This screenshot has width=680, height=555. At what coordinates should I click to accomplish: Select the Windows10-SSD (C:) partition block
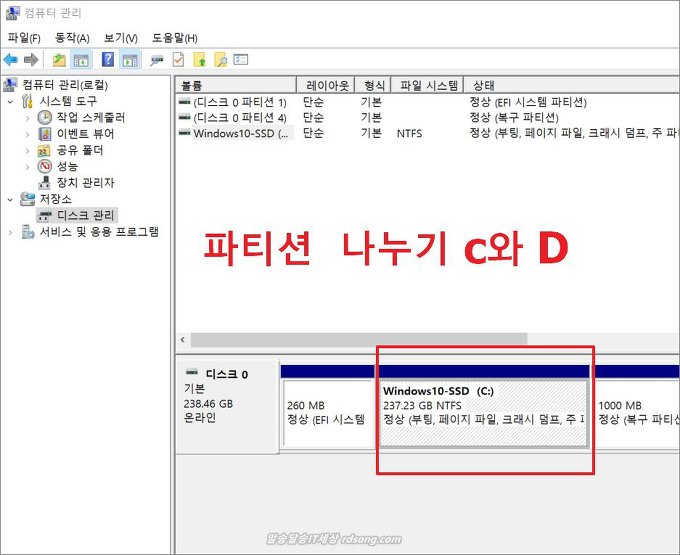[484, 412]
